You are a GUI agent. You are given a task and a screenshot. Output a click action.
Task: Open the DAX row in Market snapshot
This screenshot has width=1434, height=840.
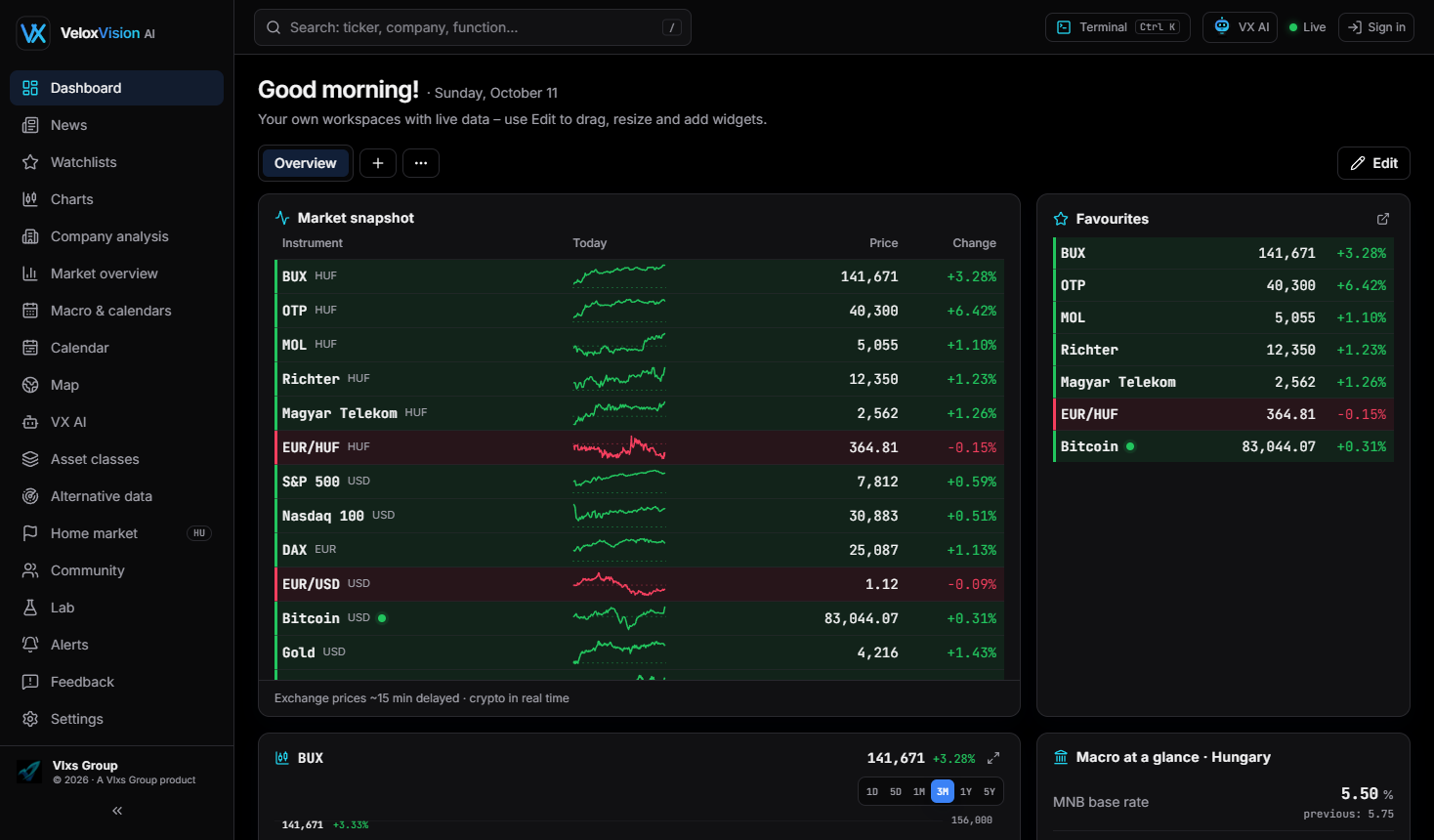click(x=639, y=550)
